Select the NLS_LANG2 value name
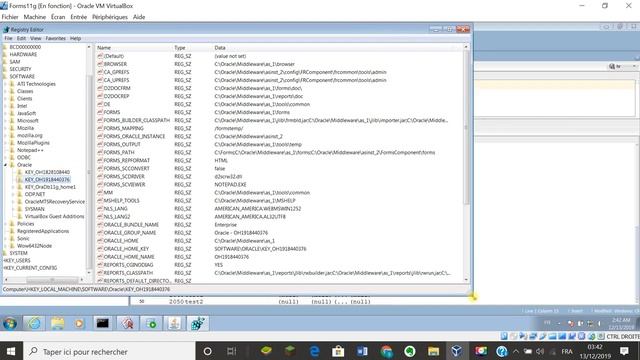 pyautogui.click(x=117, y=217)
